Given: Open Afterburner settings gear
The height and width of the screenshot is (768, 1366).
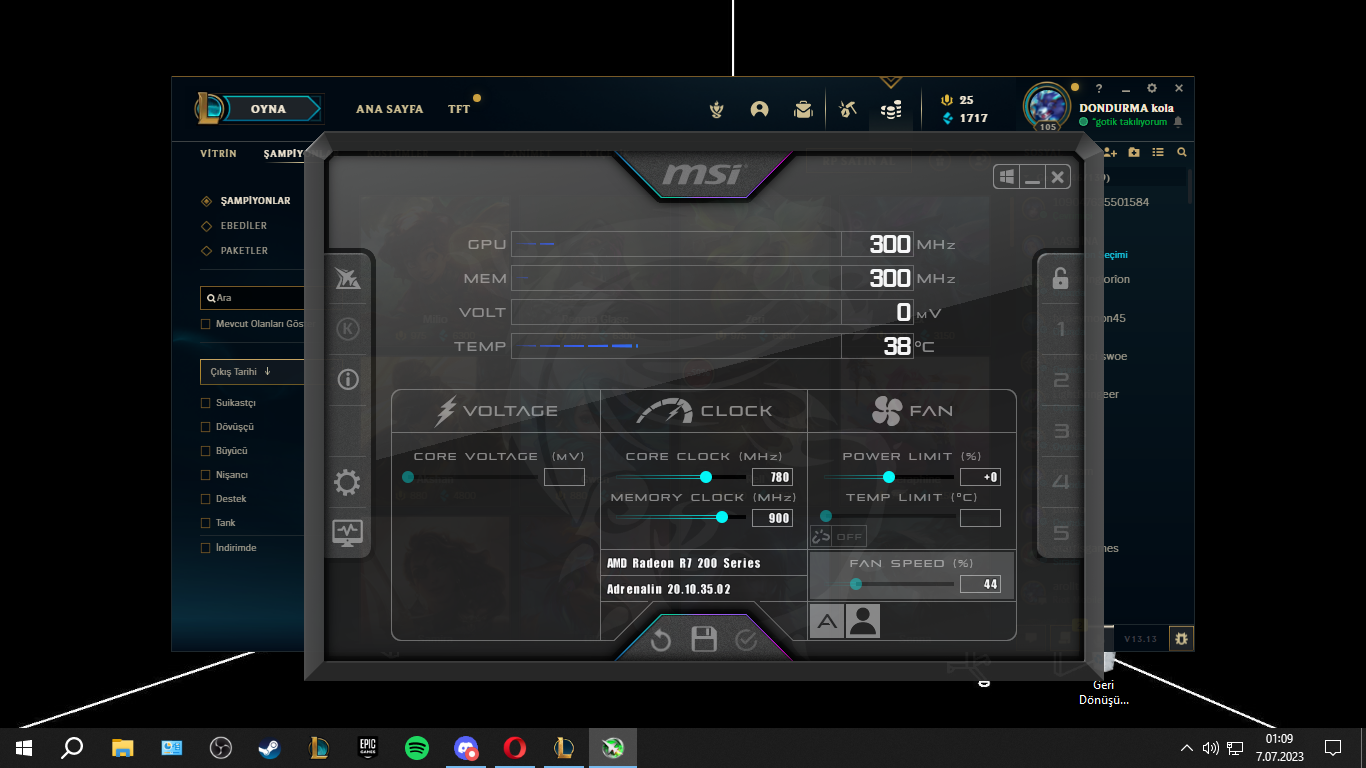Looking at the screenshot, I should pyautogui.click(x=347, y=483).
